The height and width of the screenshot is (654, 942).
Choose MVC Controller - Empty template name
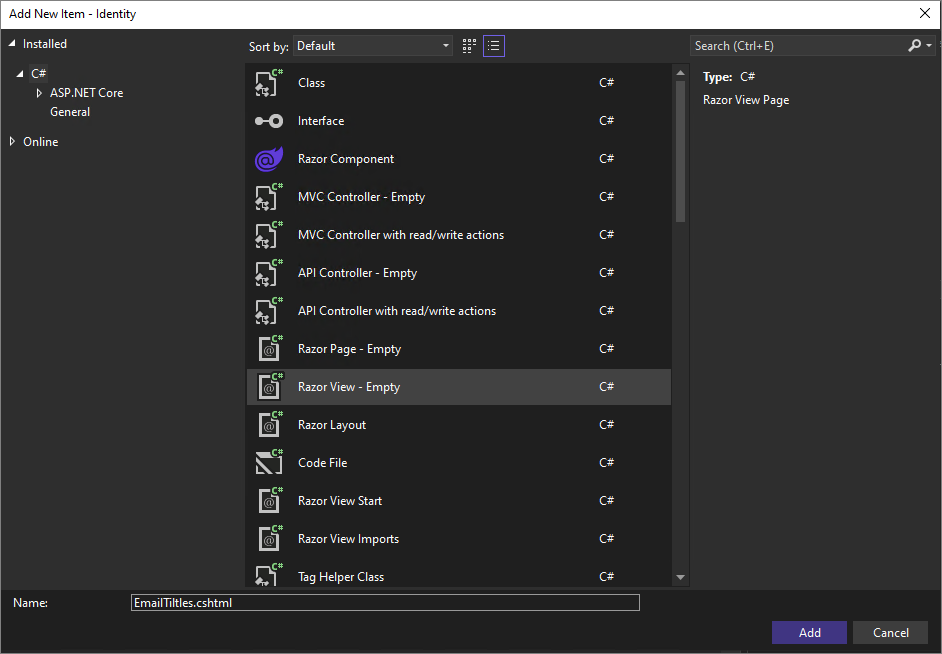tap(361, 197)
